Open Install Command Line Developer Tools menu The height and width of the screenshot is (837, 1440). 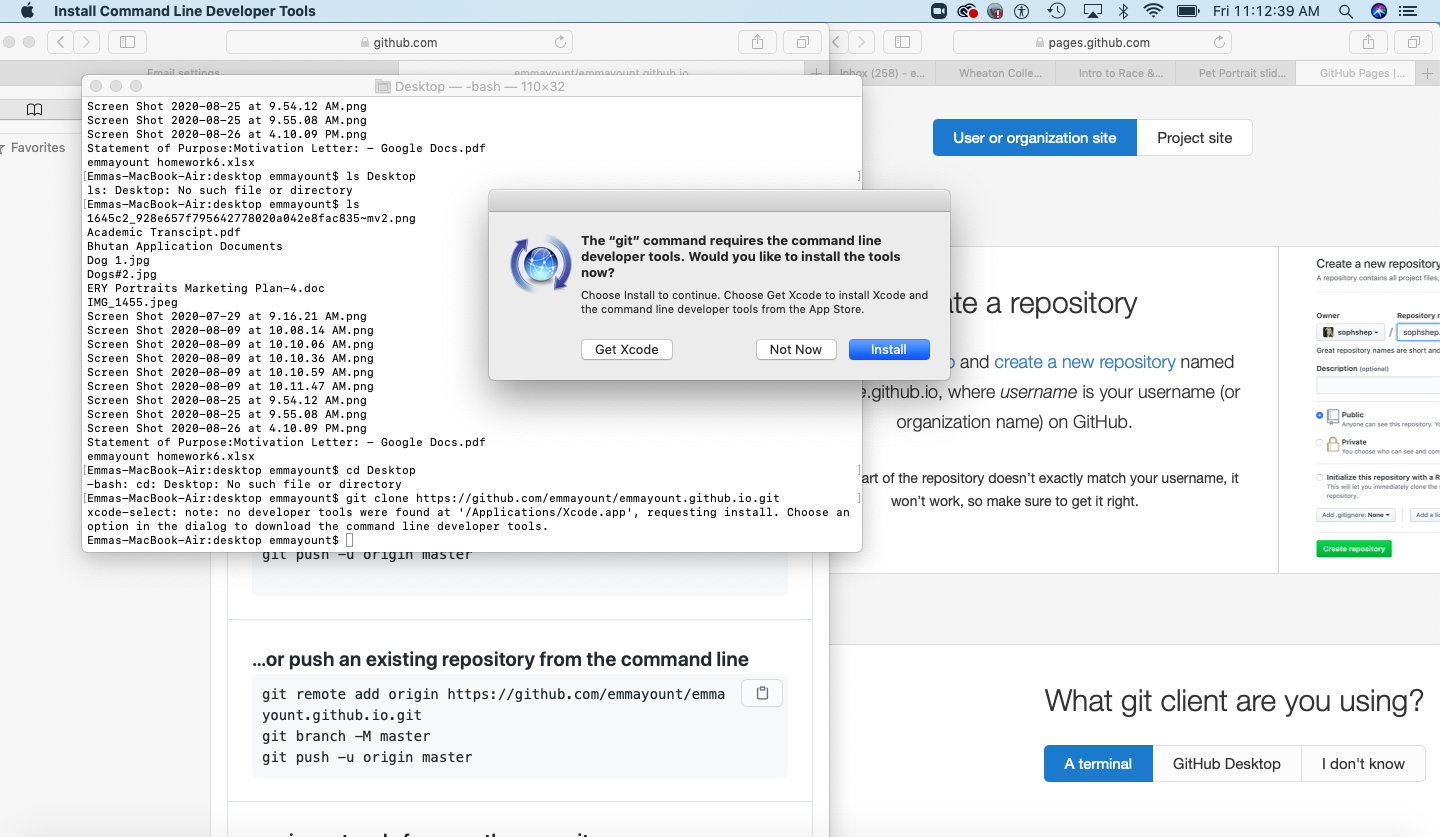click(x=185, y=11)
